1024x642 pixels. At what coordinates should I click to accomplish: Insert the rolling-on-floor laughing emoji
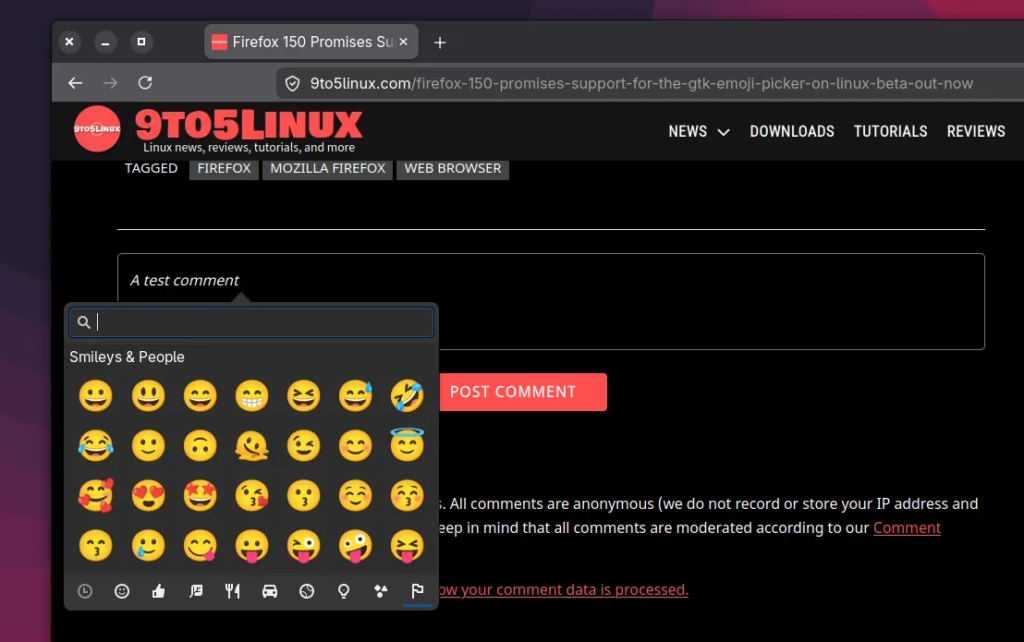tap(407, 396)
